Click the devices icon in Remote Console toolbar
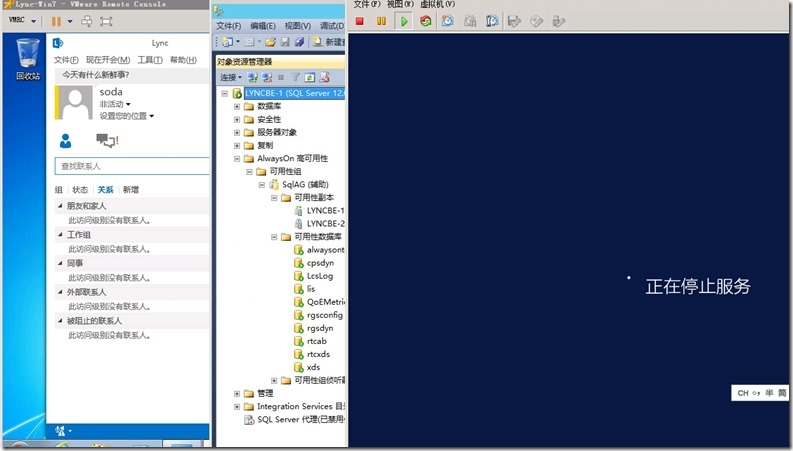This screenshot has width=793, height=451. pos(86,21)
